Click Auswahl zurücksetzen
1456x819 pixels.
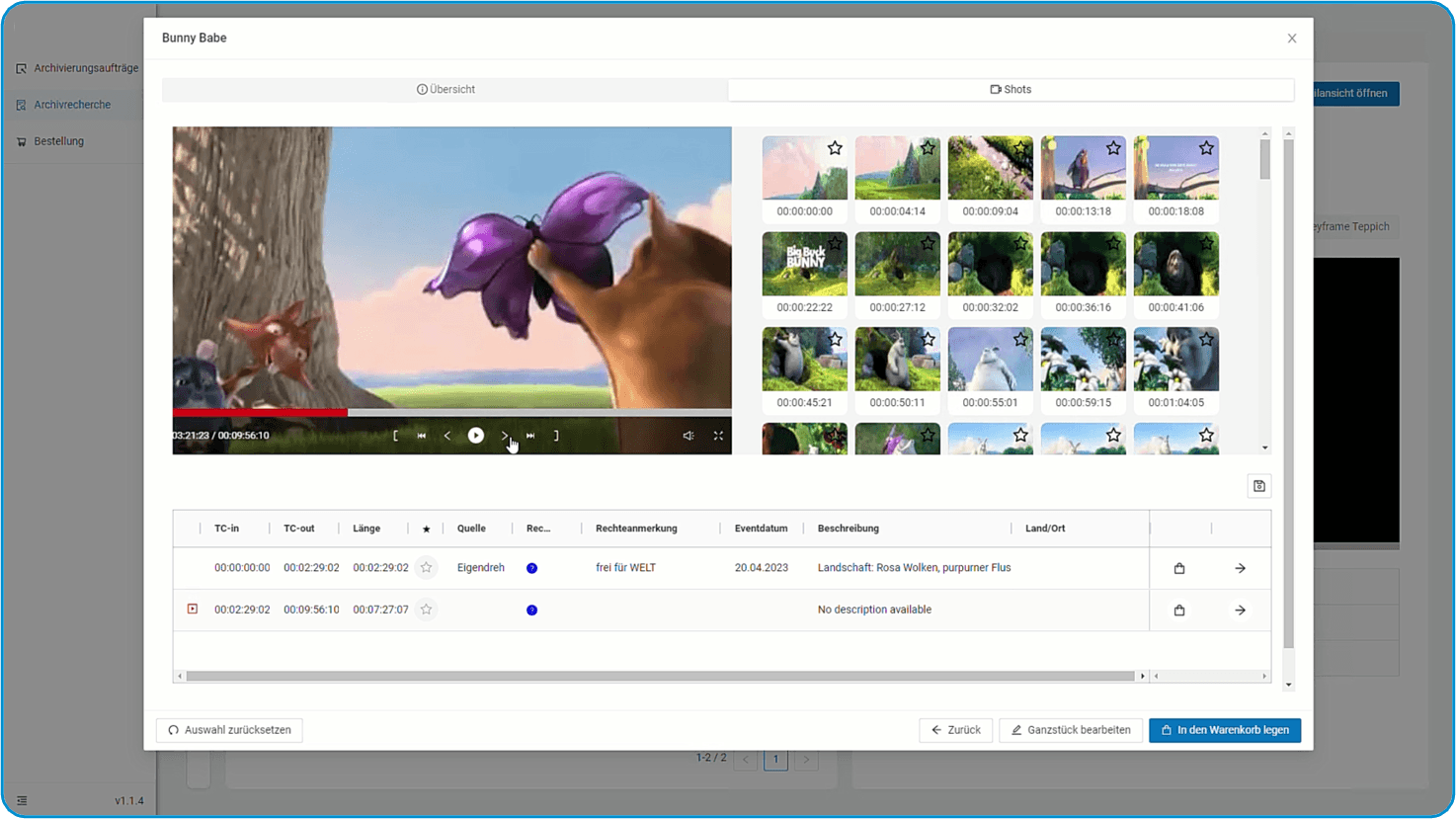coord(229,730)
